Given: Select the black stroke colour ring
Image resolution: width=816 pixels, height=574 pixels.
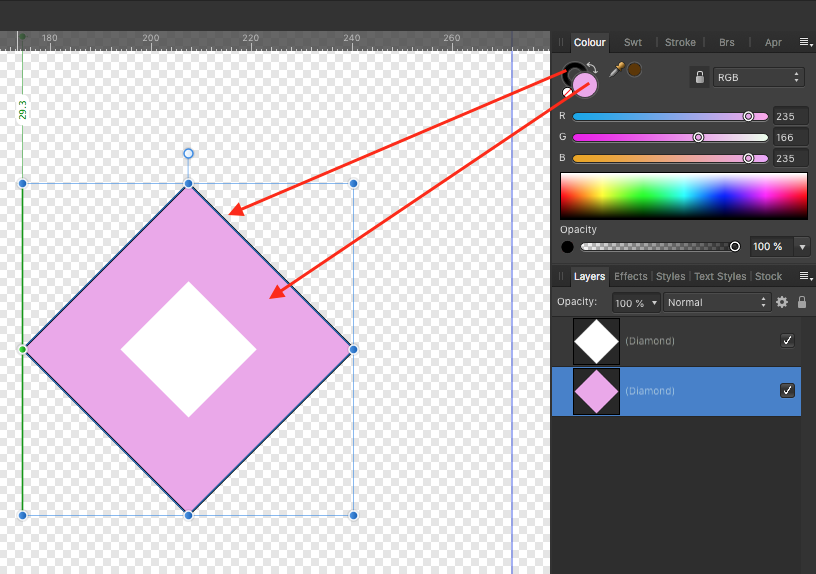Looking at the screenshot, I should pos(571,70).
